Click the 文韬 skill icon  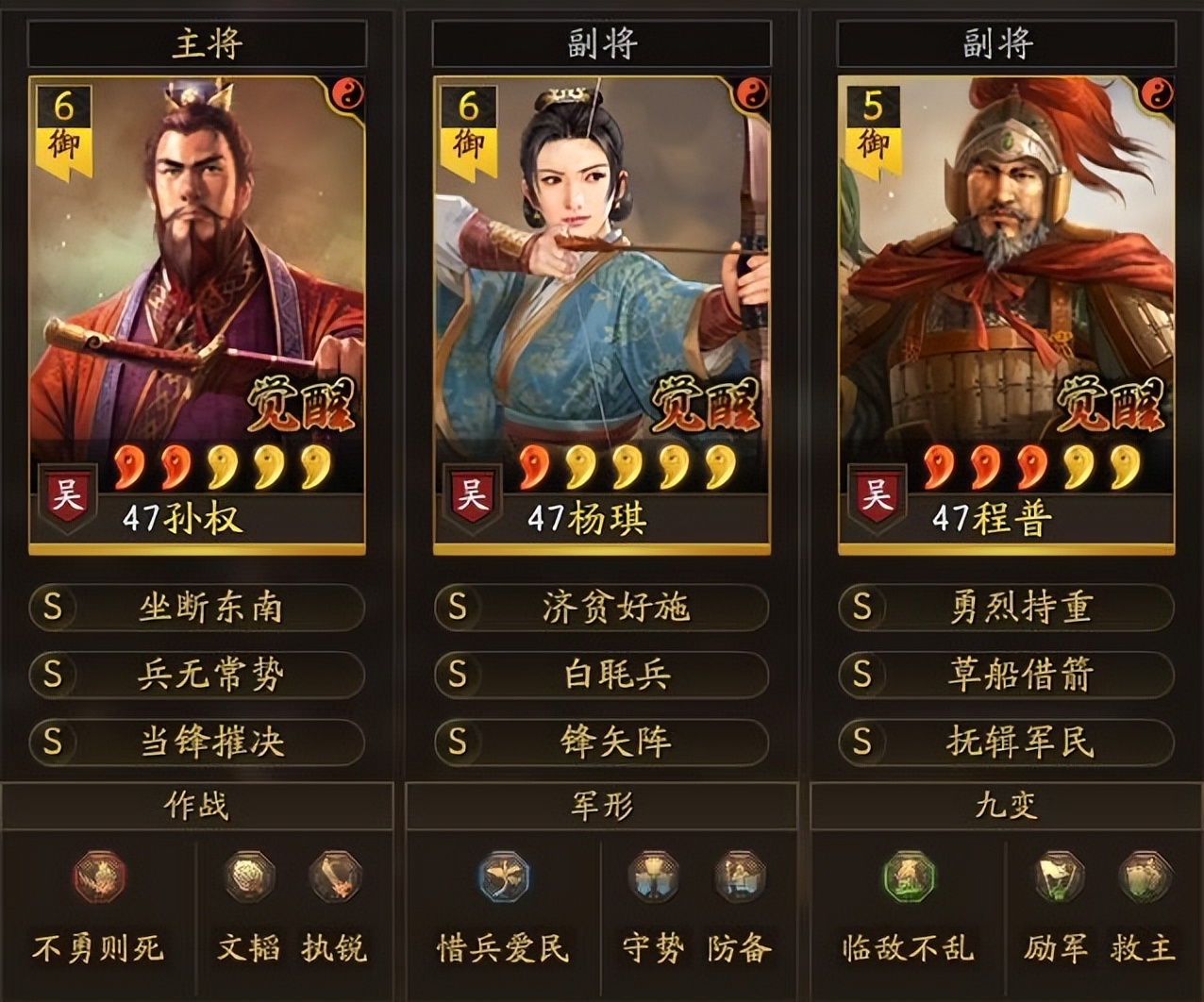click(249, 877)
